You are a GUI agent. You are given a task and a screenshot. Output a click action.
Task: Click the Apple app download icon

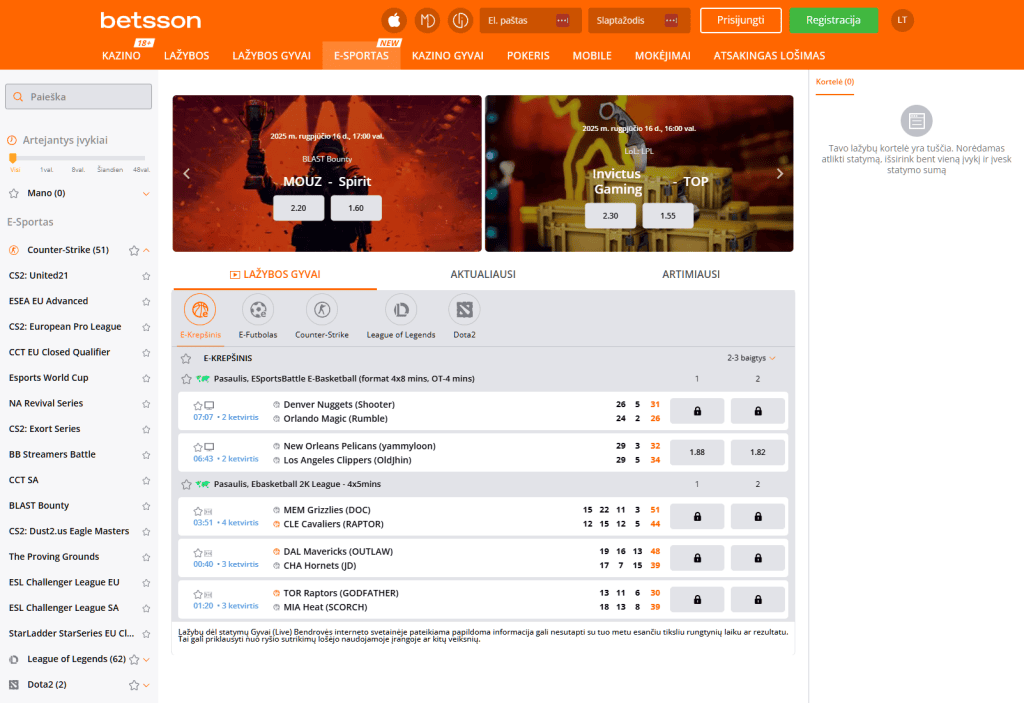point(394,20)
